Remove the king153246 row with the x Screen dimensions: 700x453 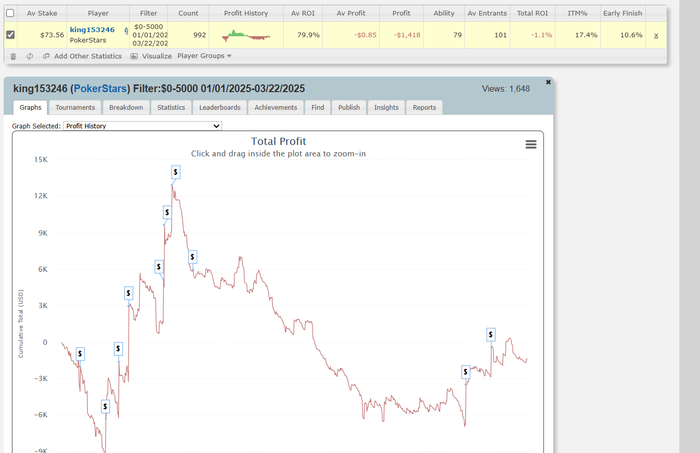click(656, 35)
